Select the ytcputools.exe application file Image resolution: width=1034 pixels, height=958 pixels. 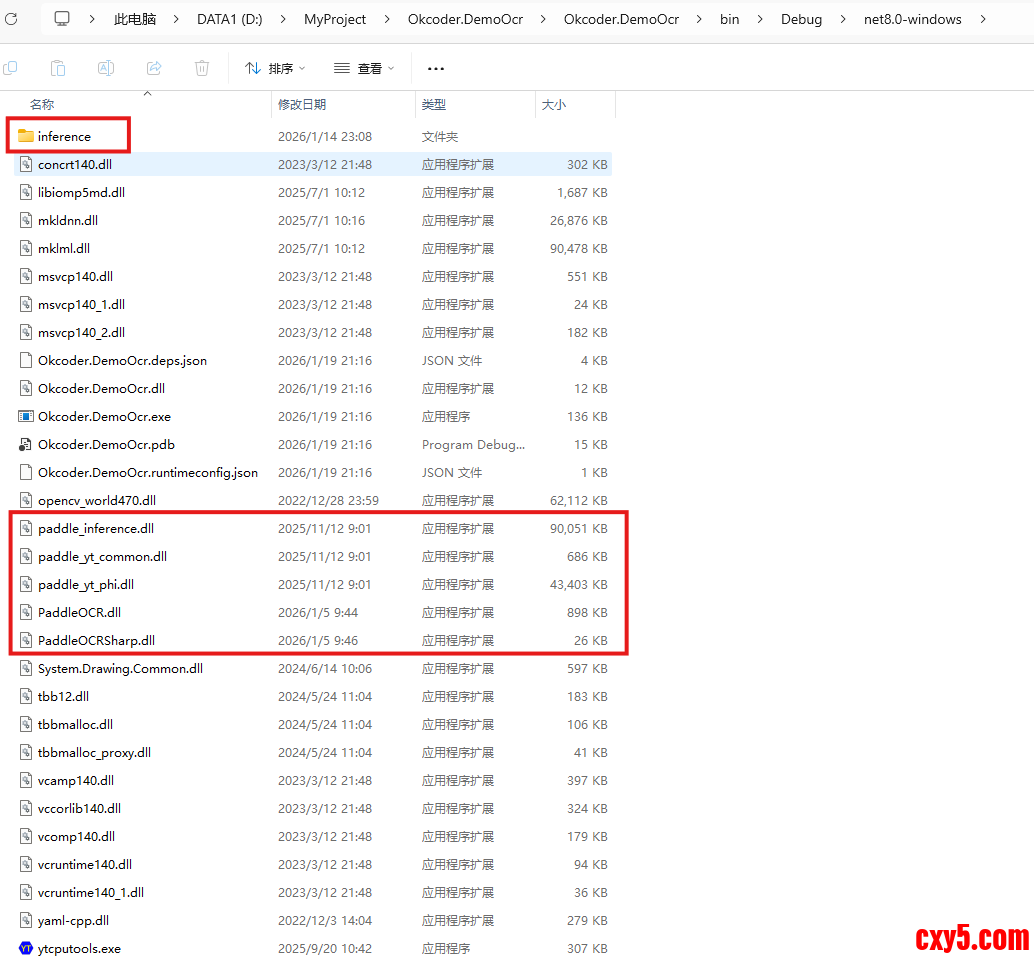click(x=79, y=948)
